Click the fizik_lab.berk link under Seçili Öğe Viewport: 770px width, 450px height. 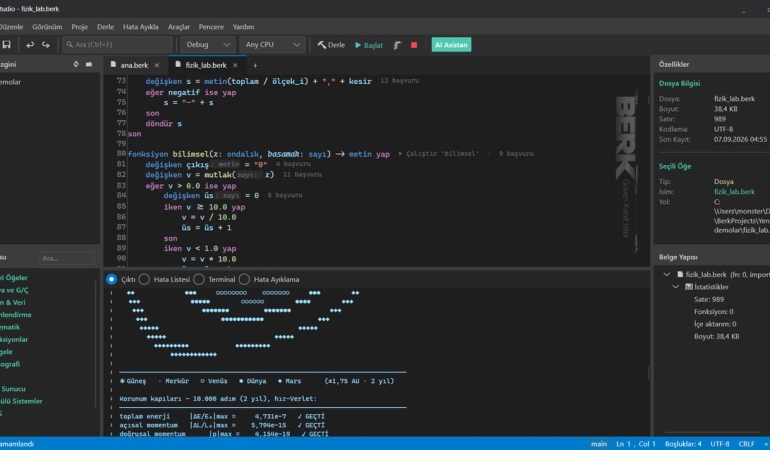tap(734, 192)
